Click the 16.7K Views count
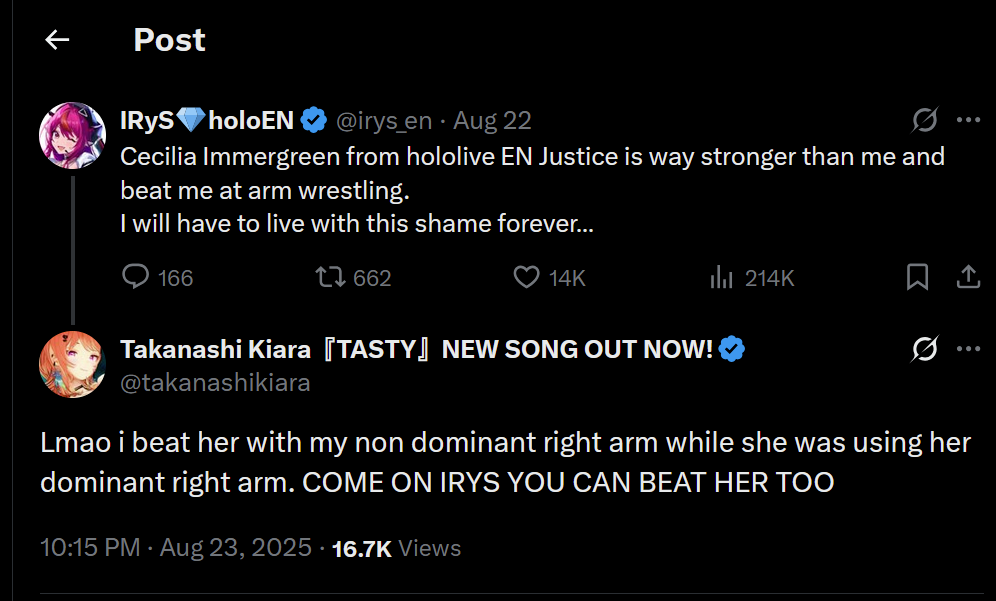This screenshot has width=996, height=601. point(396,548)
